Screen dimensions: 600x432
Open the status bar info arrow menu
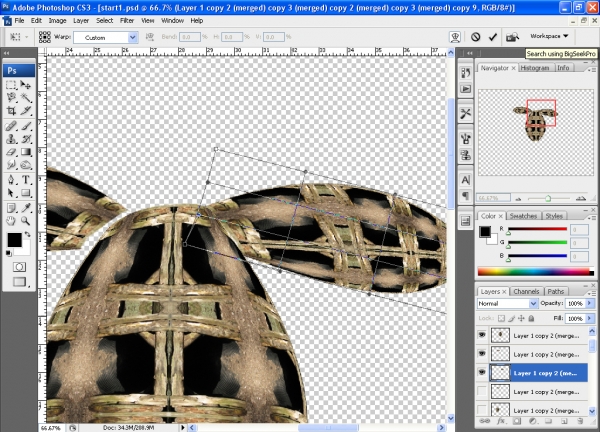click(x=183, y=427)
